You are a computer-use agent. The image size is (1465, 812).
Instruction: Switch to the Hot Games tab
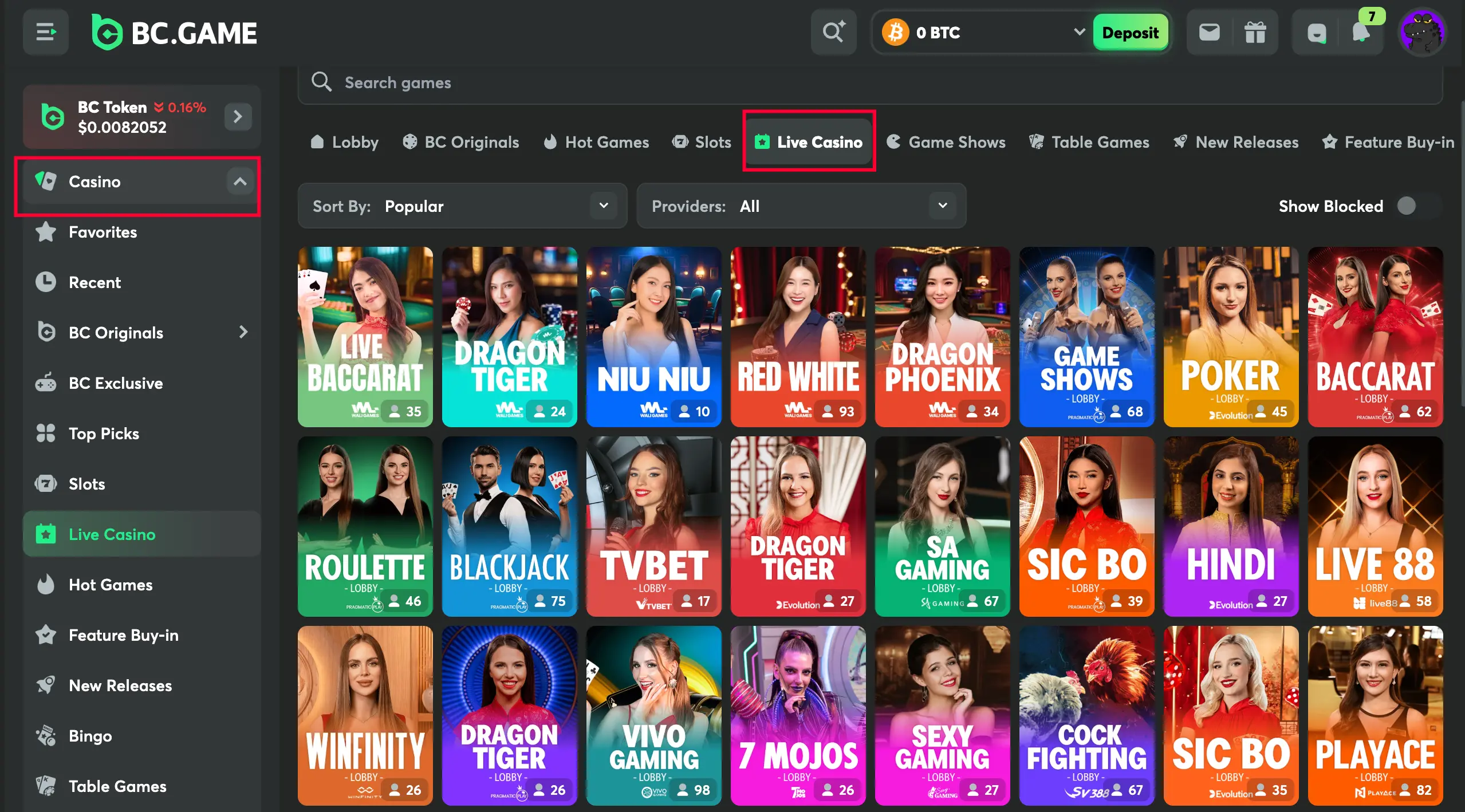[x=596, y=142]
